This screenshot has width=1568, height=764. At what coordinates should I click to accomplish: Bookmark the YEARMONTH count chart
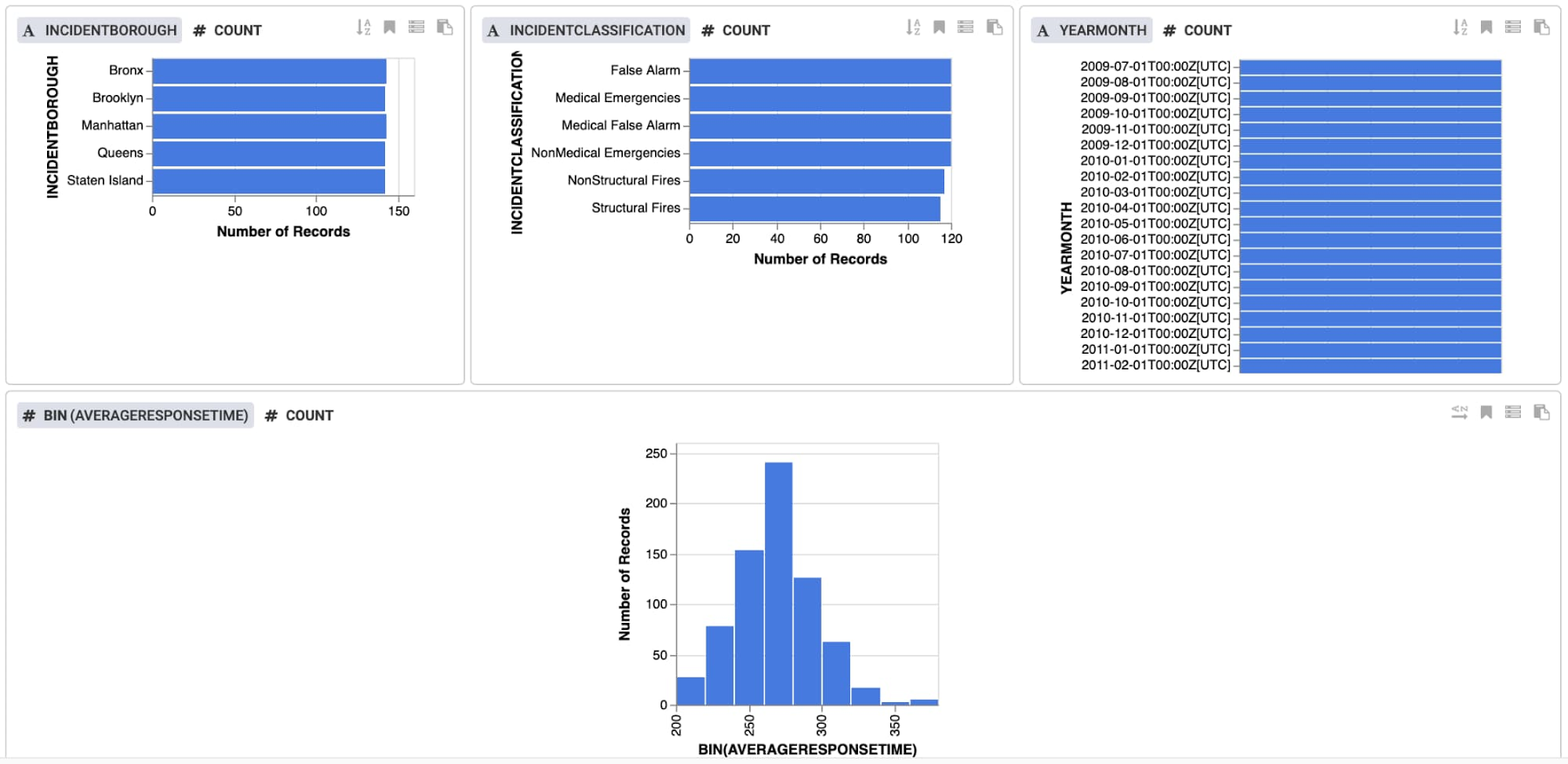click(x=1486, y=28)
